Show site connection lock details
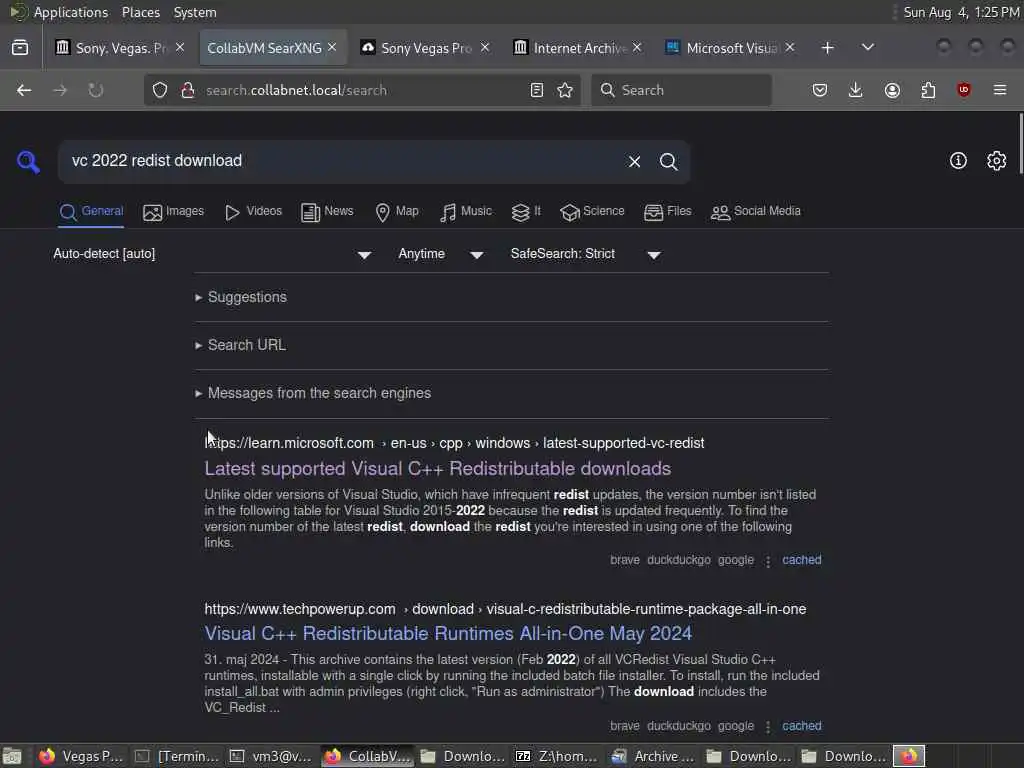This screenshot has width=1024, height=768. (x=187, y=90)
